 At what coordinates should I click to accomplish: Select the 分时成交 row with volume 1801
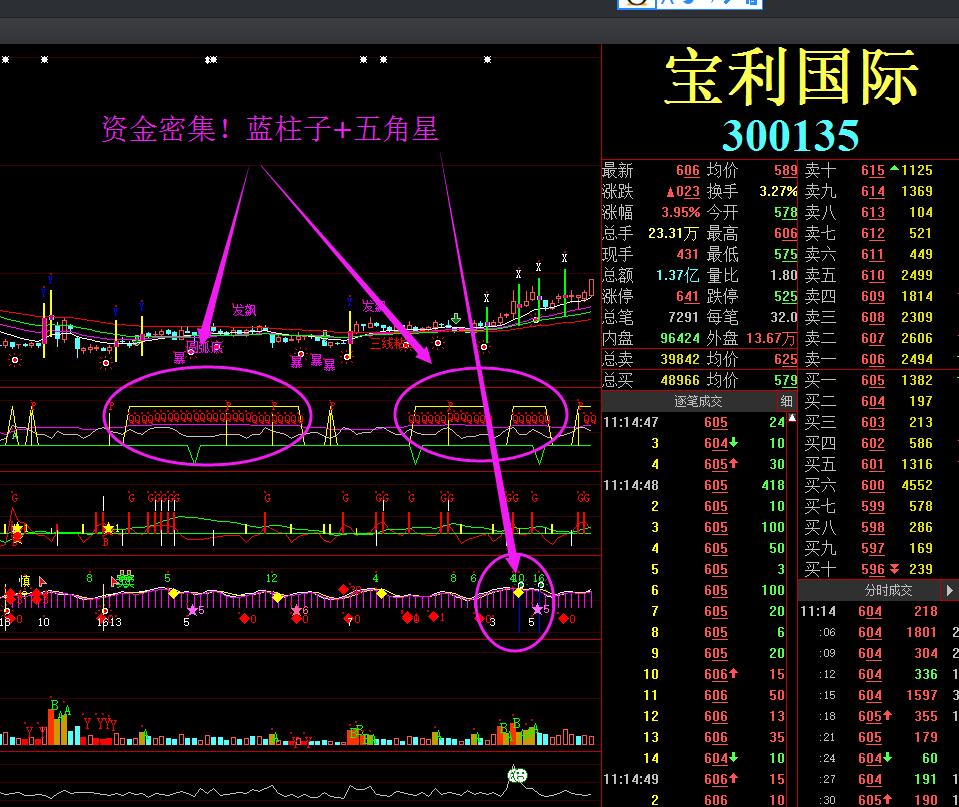pyautogui.click(x=878, y=632)
